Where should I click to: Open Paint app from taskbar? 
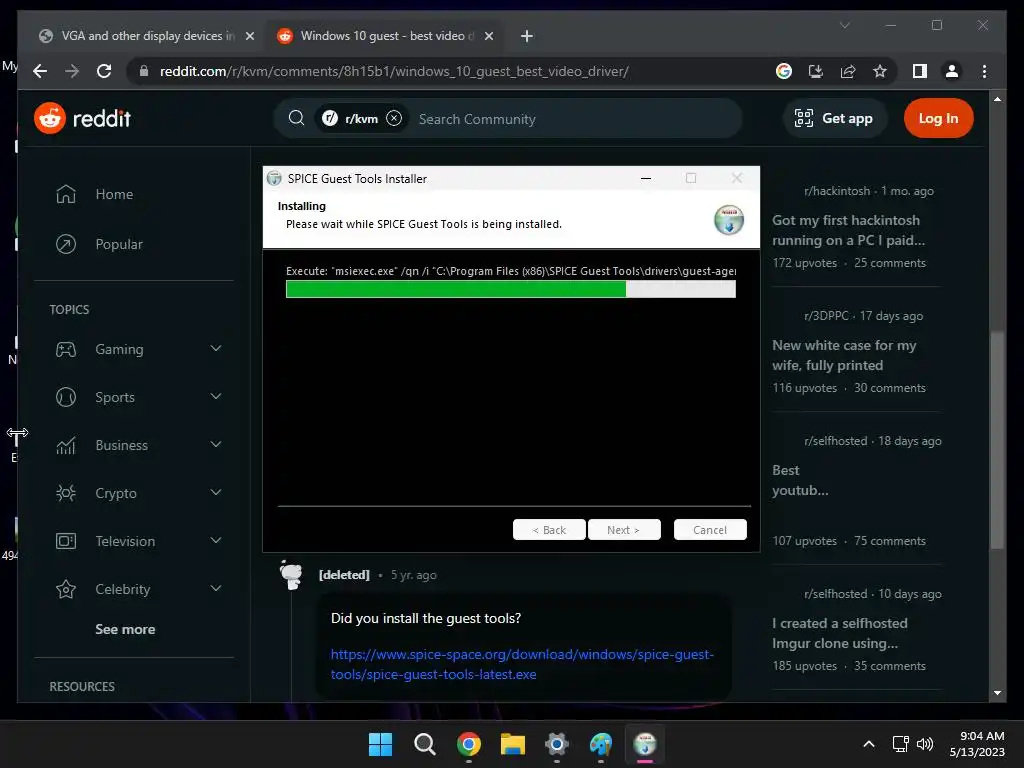[x=601, y=744]
